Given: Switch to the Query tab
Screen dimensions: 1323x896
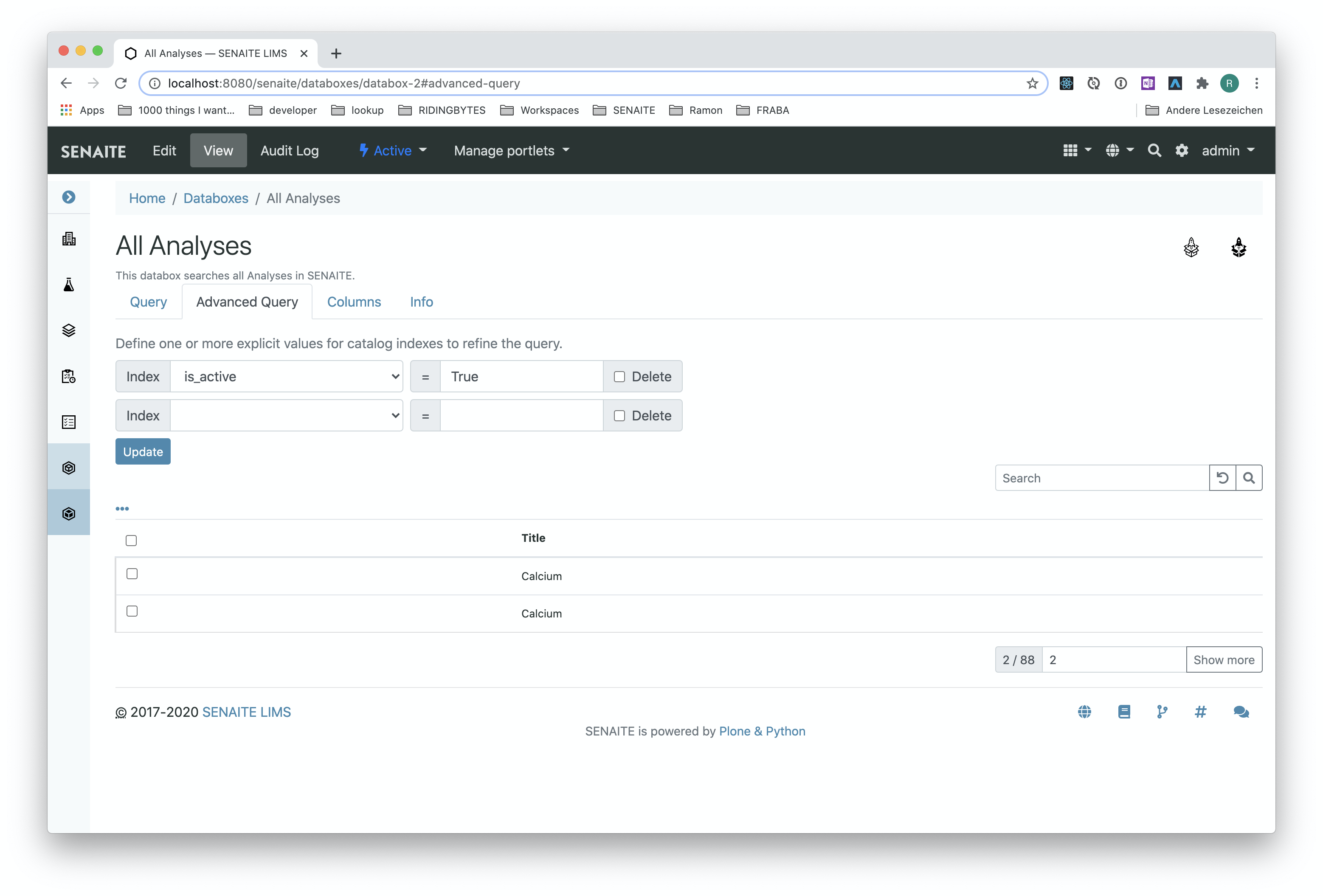Looking at the screenshot, I should (x=148, y=301).
